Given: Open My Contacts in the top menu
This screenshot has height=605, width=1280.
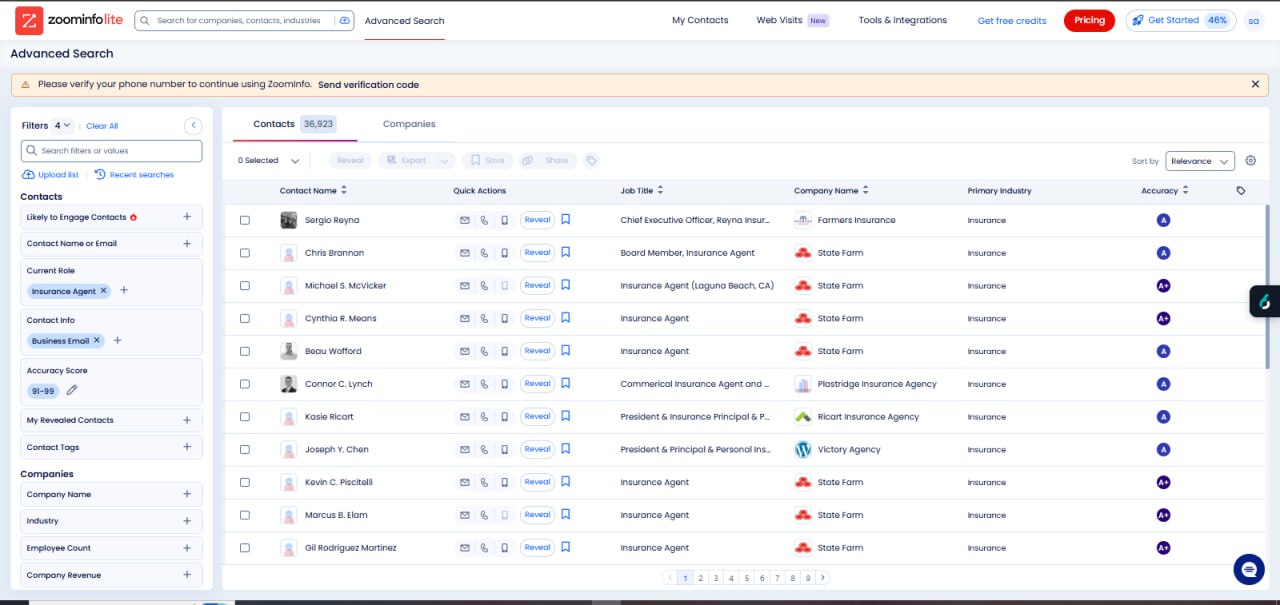Looking at the screenshot, I should coord(700,20).
